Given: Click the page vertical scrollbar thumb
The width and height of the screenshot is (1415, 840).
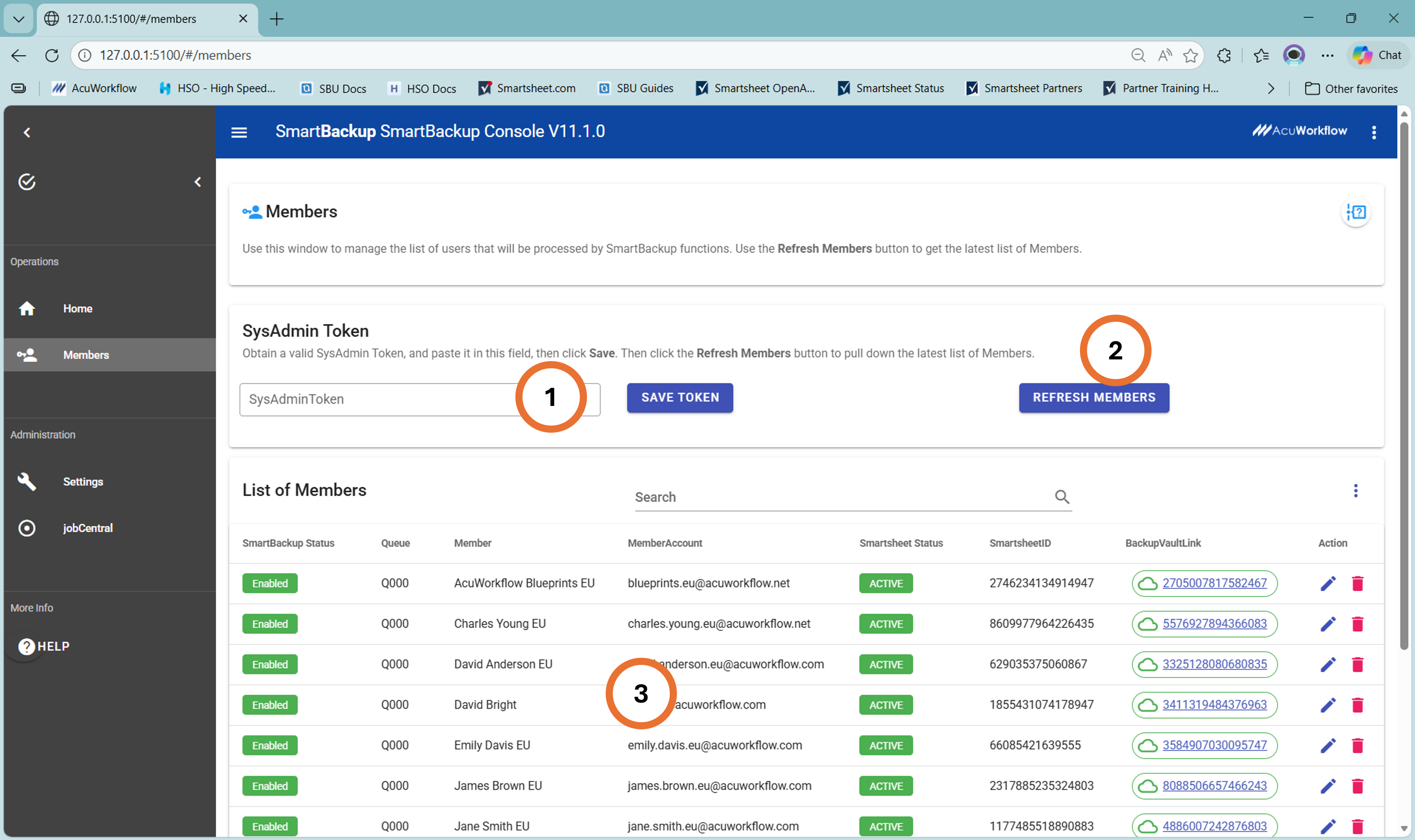Looking at the screenshot, I should click(x=1404, y=385).
